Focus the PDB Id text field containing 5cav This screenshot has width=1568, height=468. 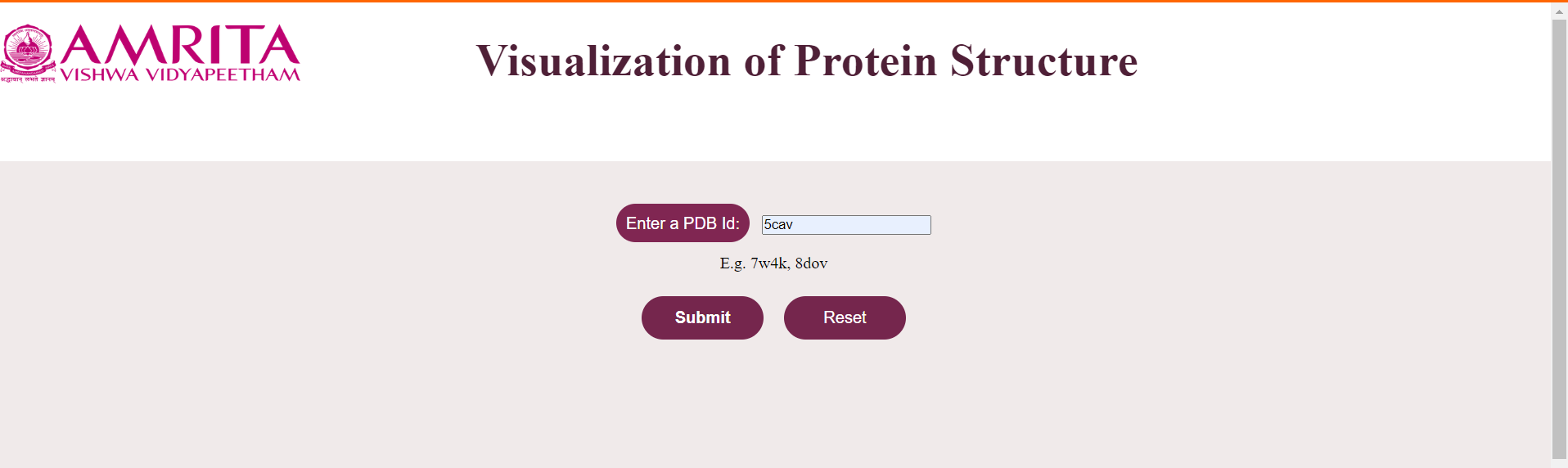pyautogui.click(x=846, y=225)
